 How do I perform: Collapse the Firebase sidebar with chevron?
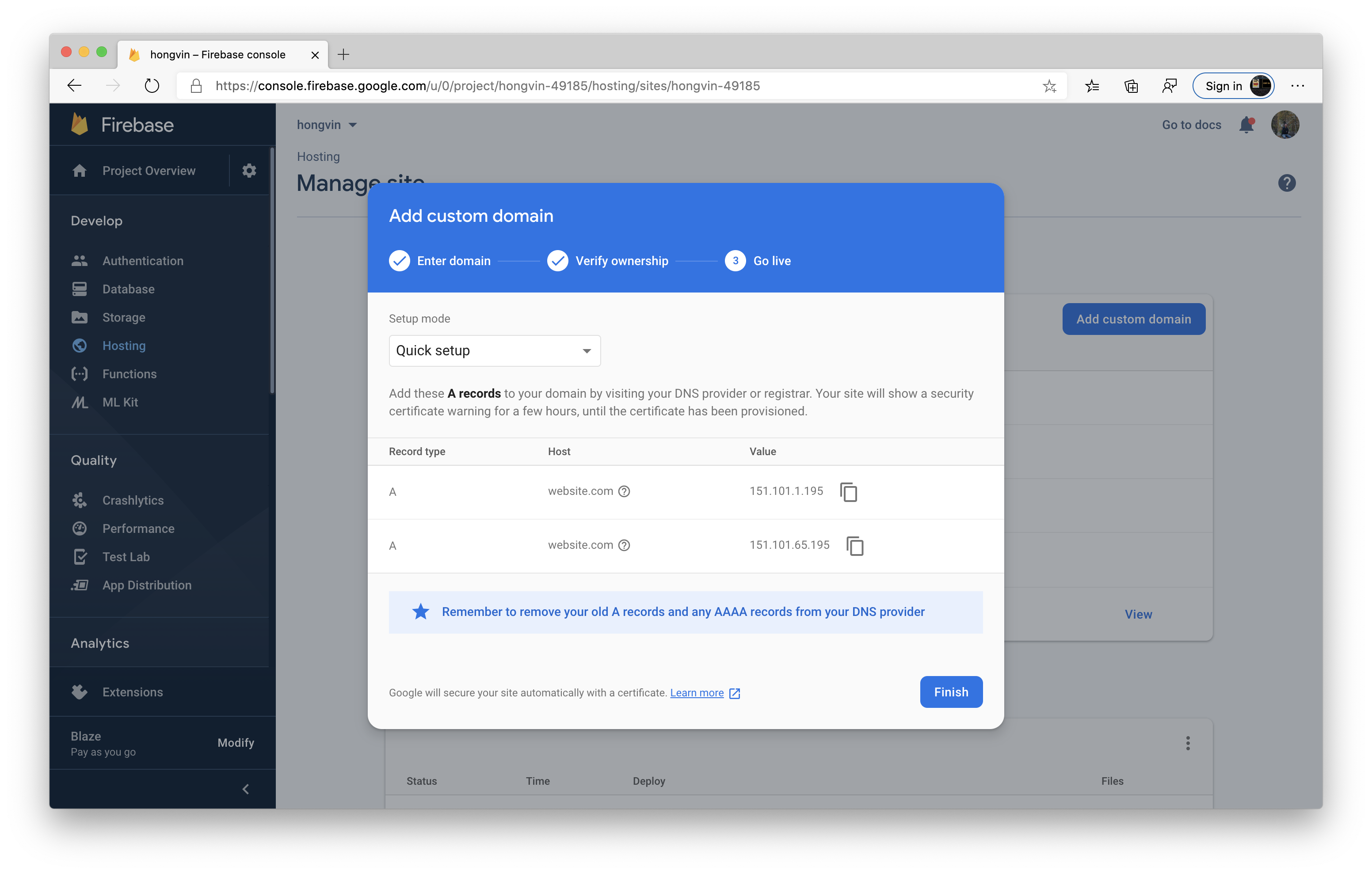point(246,789)
